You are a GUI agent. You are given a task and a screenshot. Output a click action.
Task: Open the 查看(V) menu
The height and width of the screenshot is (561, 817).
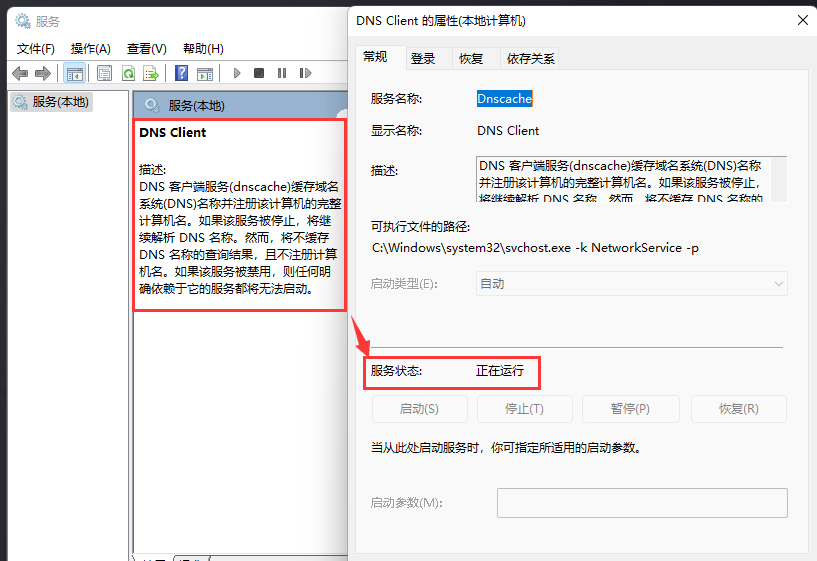(146, 48)
